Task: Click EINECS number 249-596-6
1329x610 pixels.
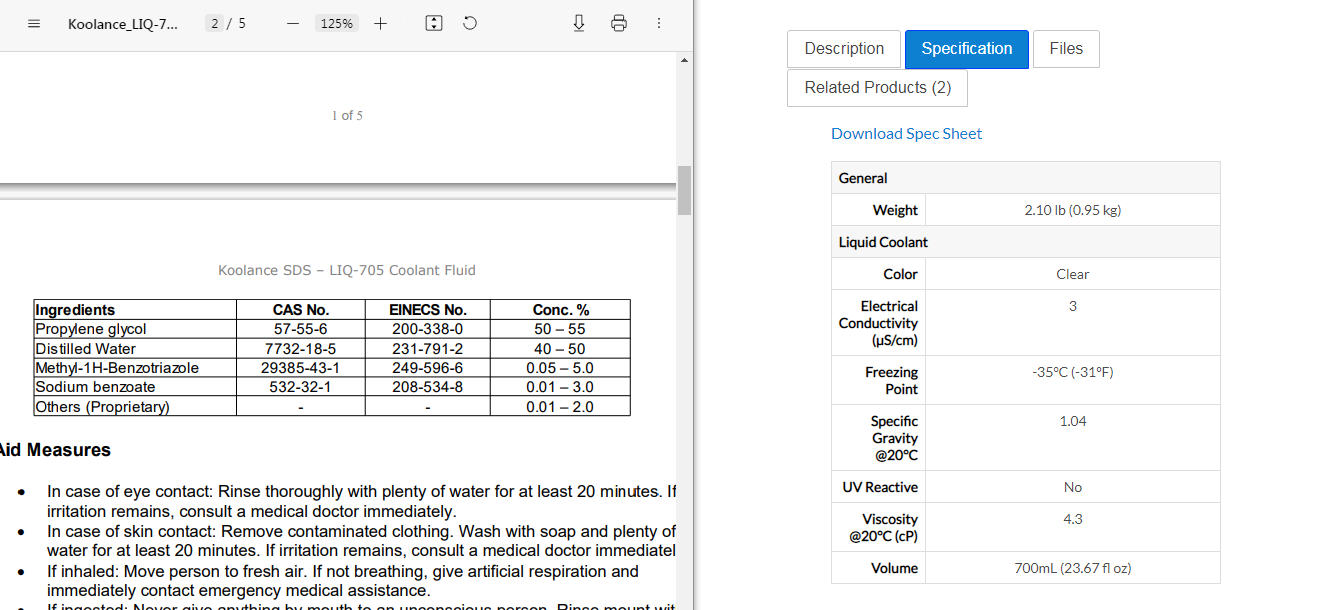Action: [x=427, y=368]
